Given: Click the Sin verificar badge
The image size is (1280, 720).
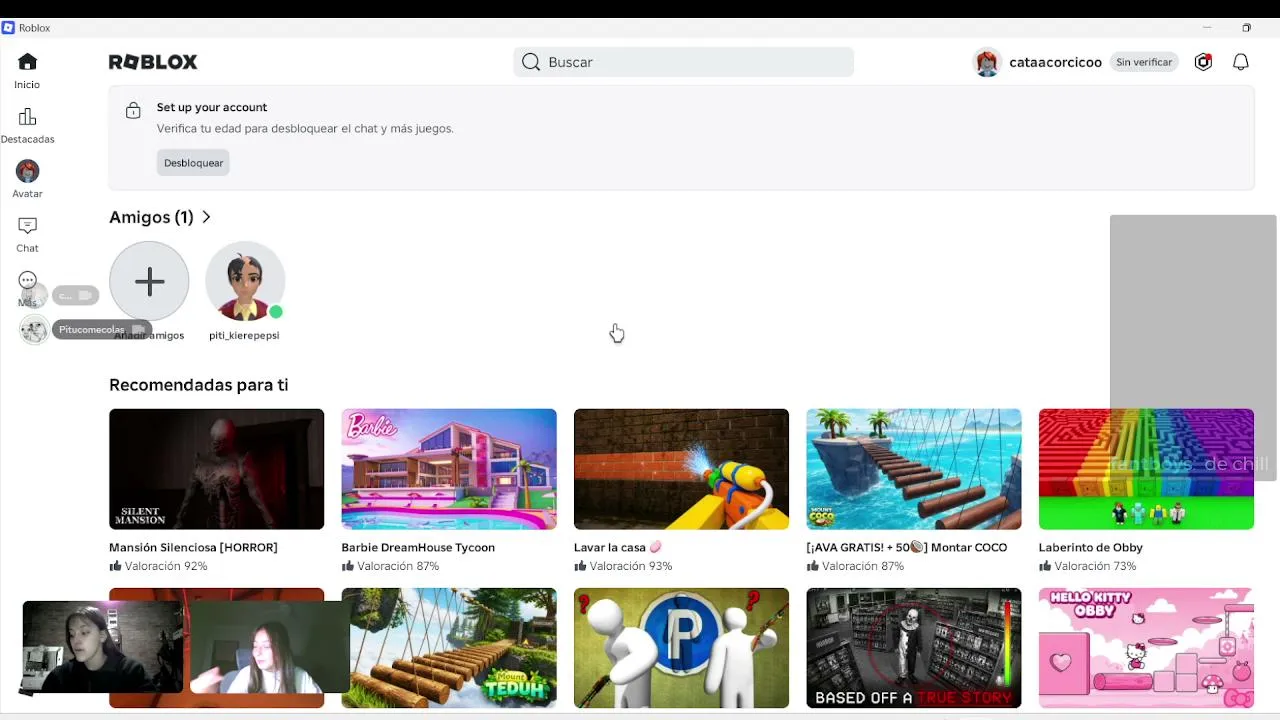Looking at the screenshot, I should pos(1144,62).
